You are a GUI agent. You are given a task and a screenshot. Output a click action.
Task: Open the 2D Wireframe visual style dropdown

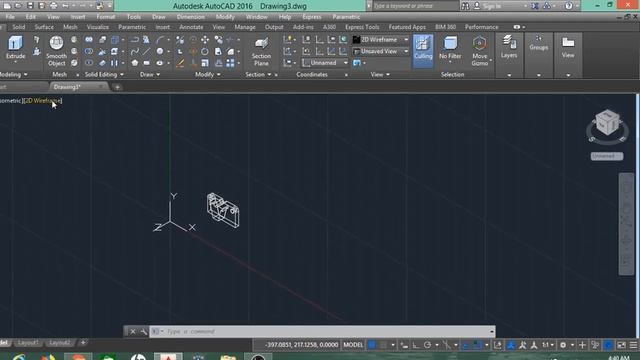pos(381,40)
